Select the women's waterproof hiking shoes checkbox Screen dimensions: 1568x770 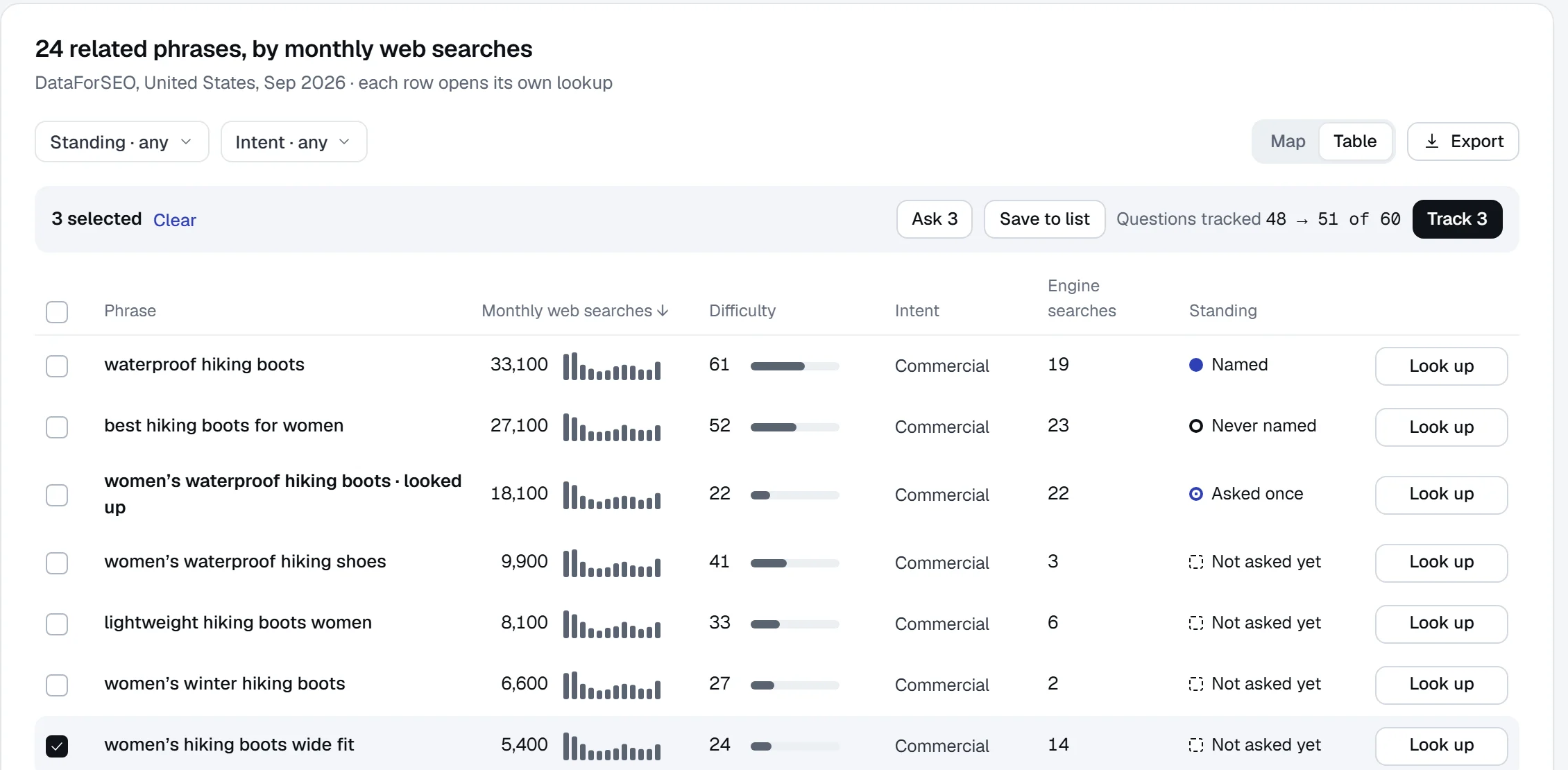pos(57,563)
